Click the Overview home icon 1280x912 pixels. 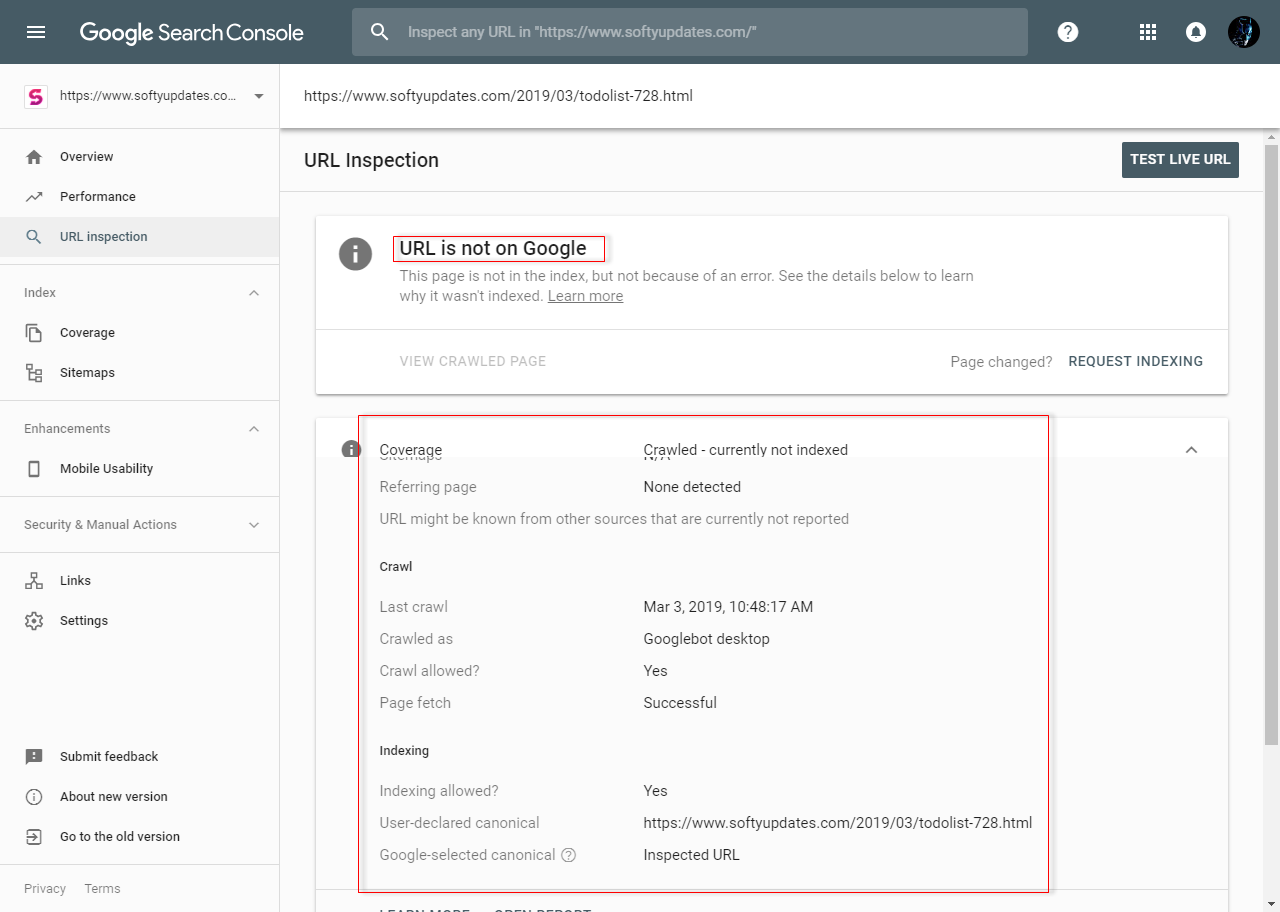(x=34, y=157)
